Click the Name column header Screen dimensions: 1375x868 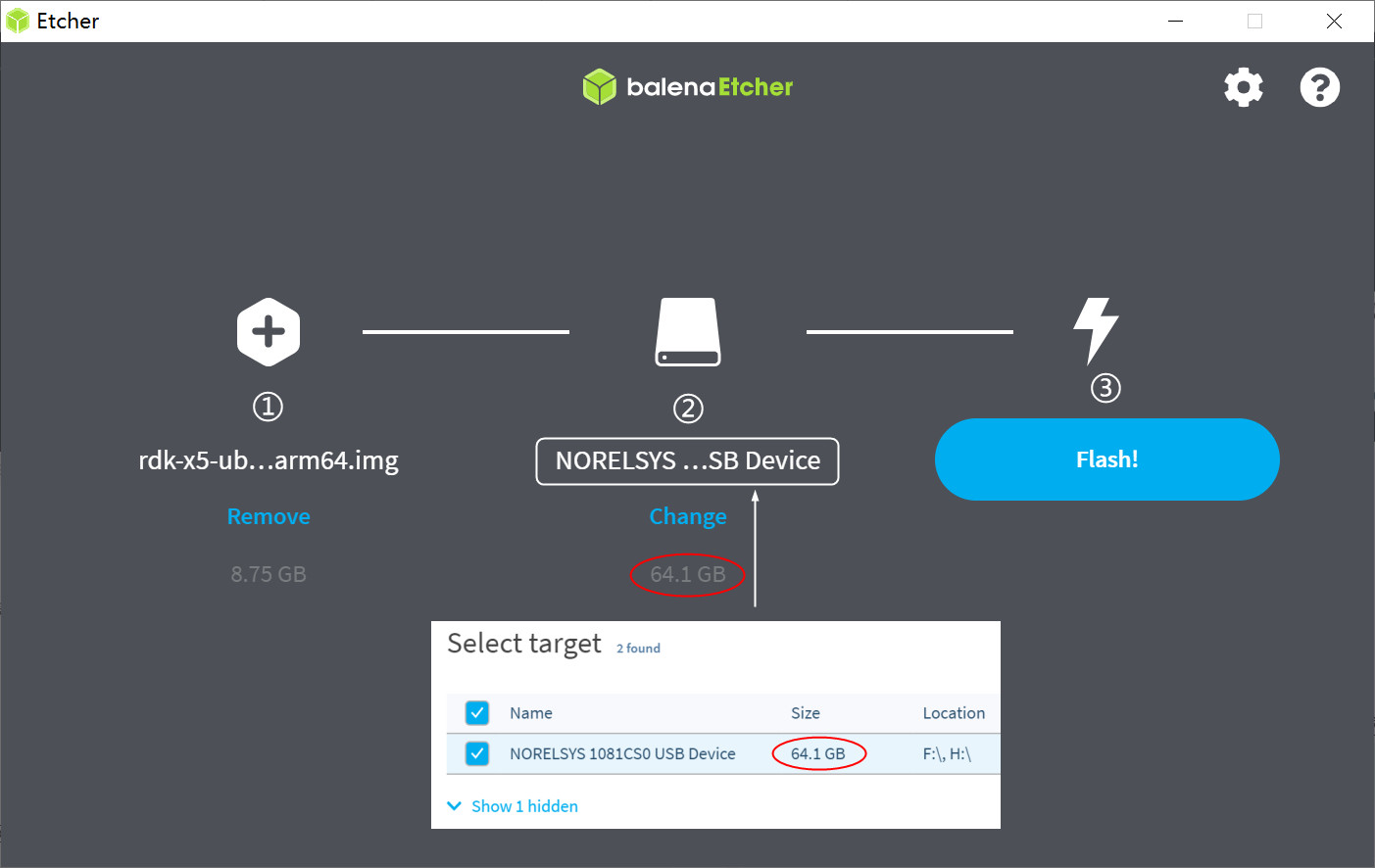[x=531, y=713]
